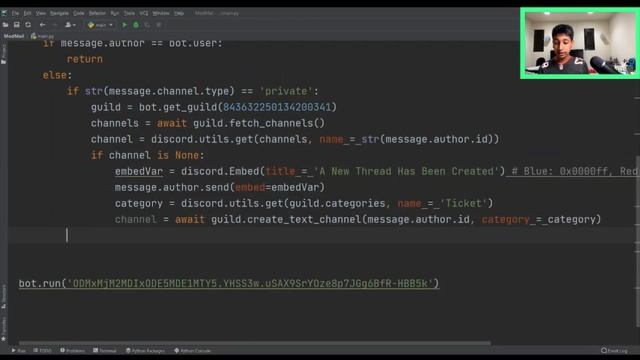Open the File menu
Viewport: 640px width, 360px height.
click(x=15, y=13)
